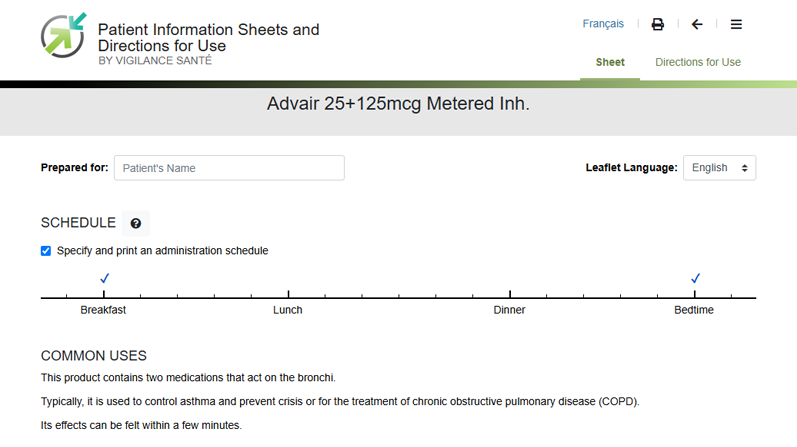Switch to the Sheet tab

tap(610, 62)
